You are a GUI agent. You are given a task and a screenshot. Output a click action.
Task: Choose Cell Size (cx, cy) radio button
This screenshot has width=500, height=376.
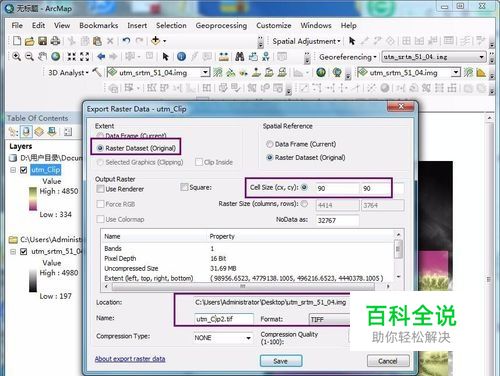click(304, 187)
